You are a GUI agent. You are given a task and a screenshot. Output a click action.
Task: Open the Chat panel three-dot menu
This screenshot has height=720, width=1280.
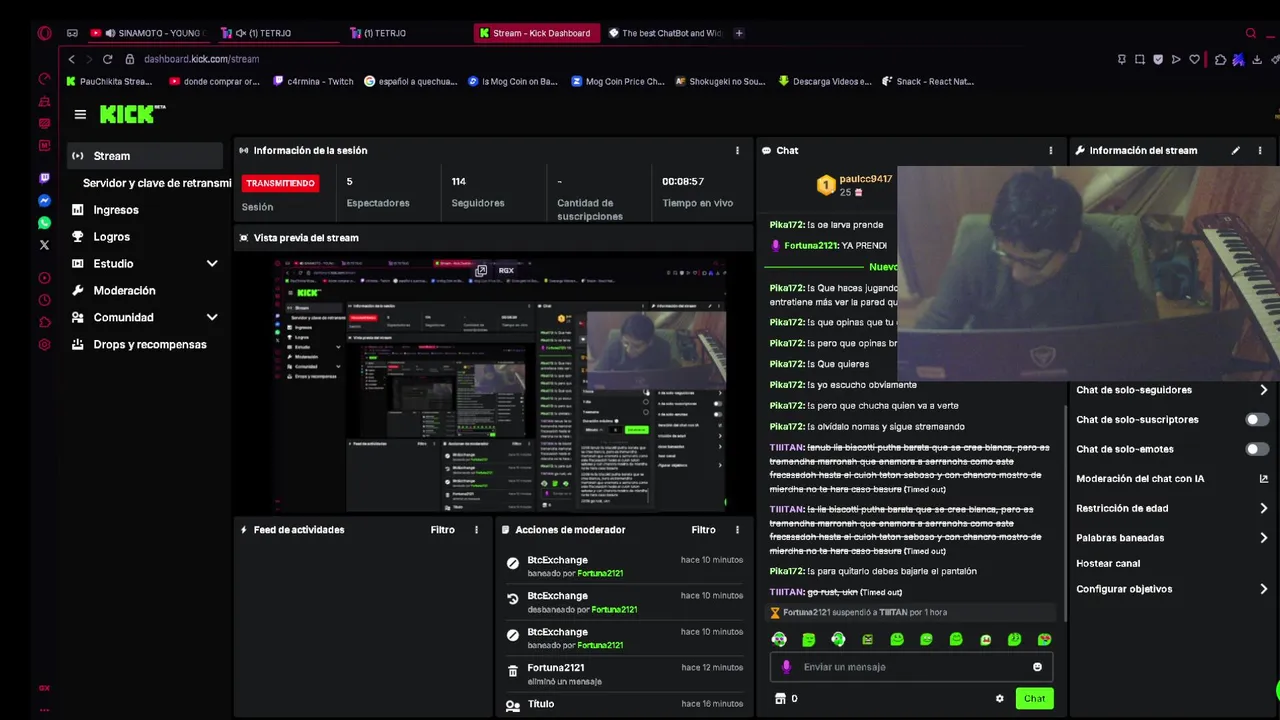[1050, 151]
